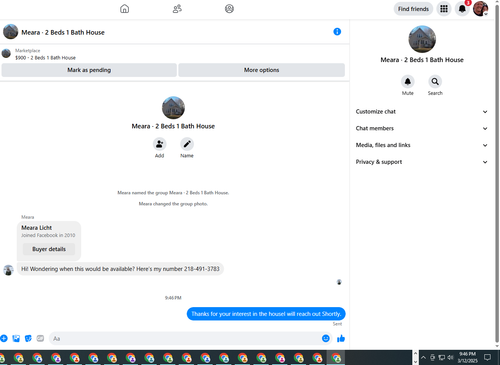Click the taskbar clock showing 9:46 PM
500x365 pixels.
coord(467,357)
